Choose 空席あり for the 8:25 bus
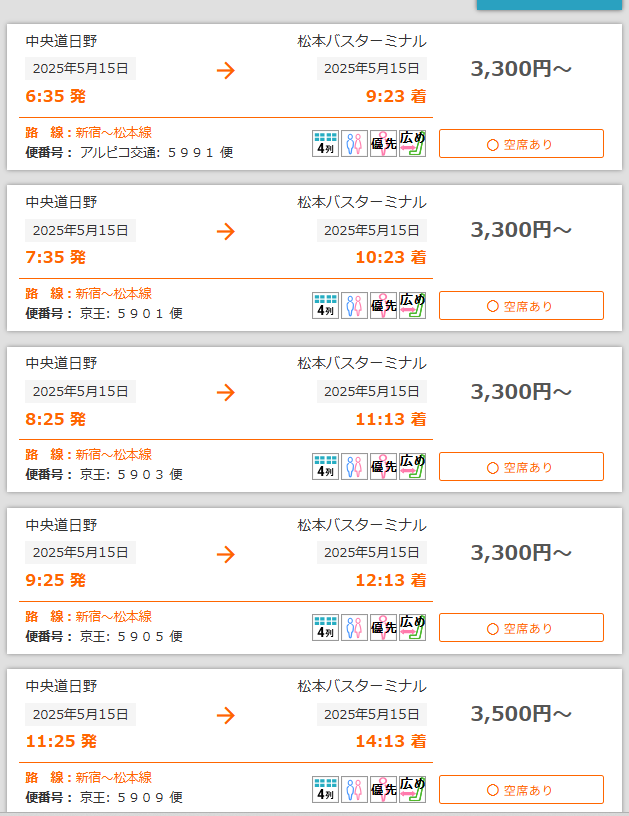629x816 pixels. coord(521,467)
